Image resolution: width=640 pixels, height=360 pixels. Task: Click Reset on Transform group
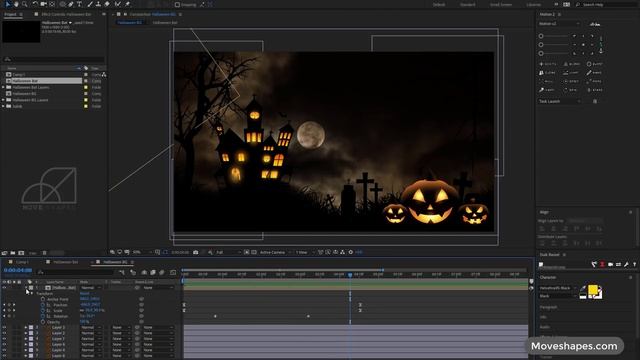84,293
